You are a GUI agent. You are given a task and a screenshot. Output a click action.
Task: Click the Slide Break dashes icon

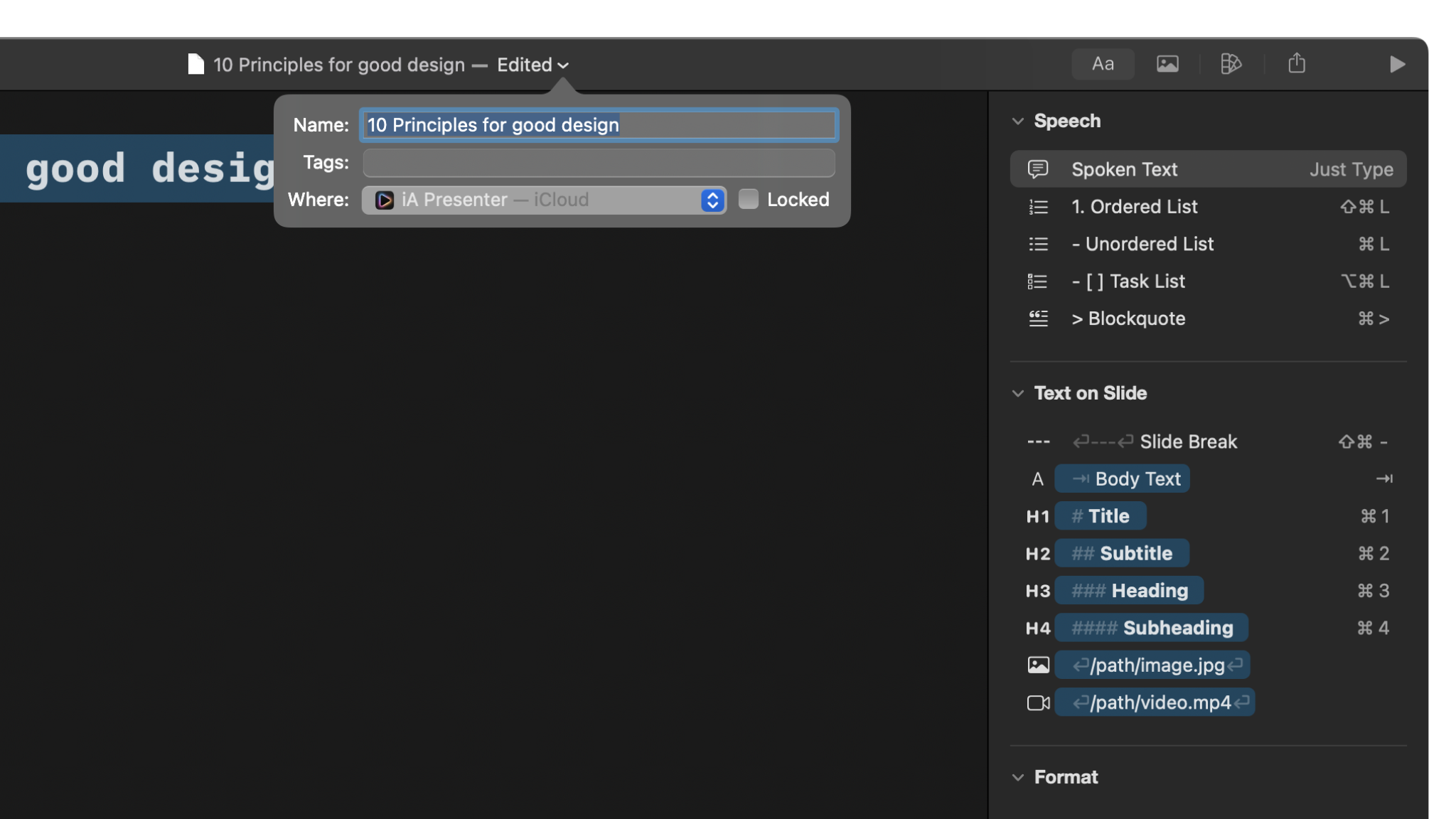point(1038,441)
